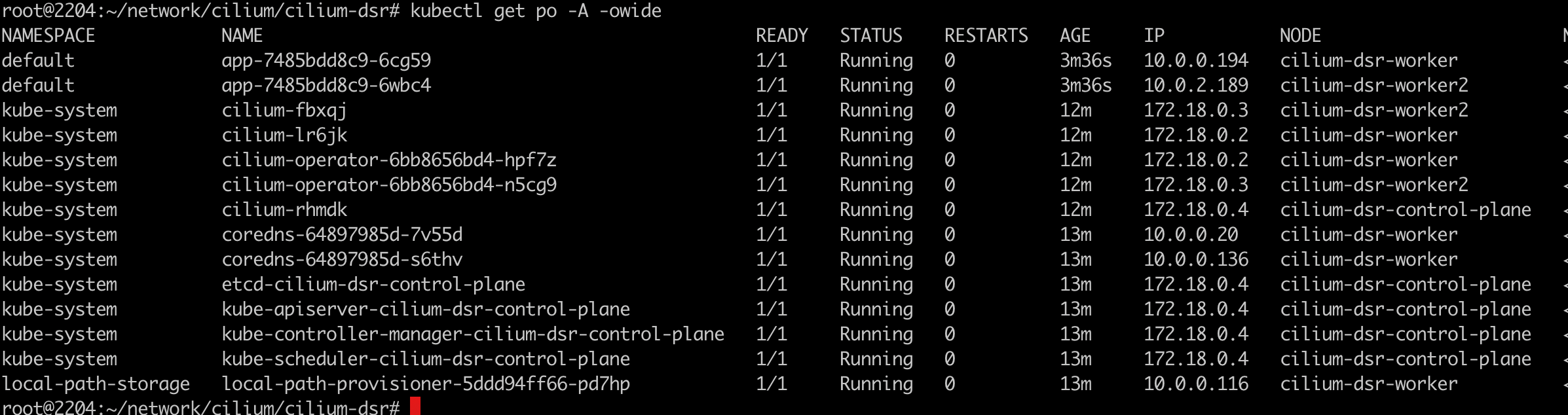Click pod name app-7485bdd8c9-6wbc4
Viewport: 1568px width, 415px height.
tap(326, 85)
